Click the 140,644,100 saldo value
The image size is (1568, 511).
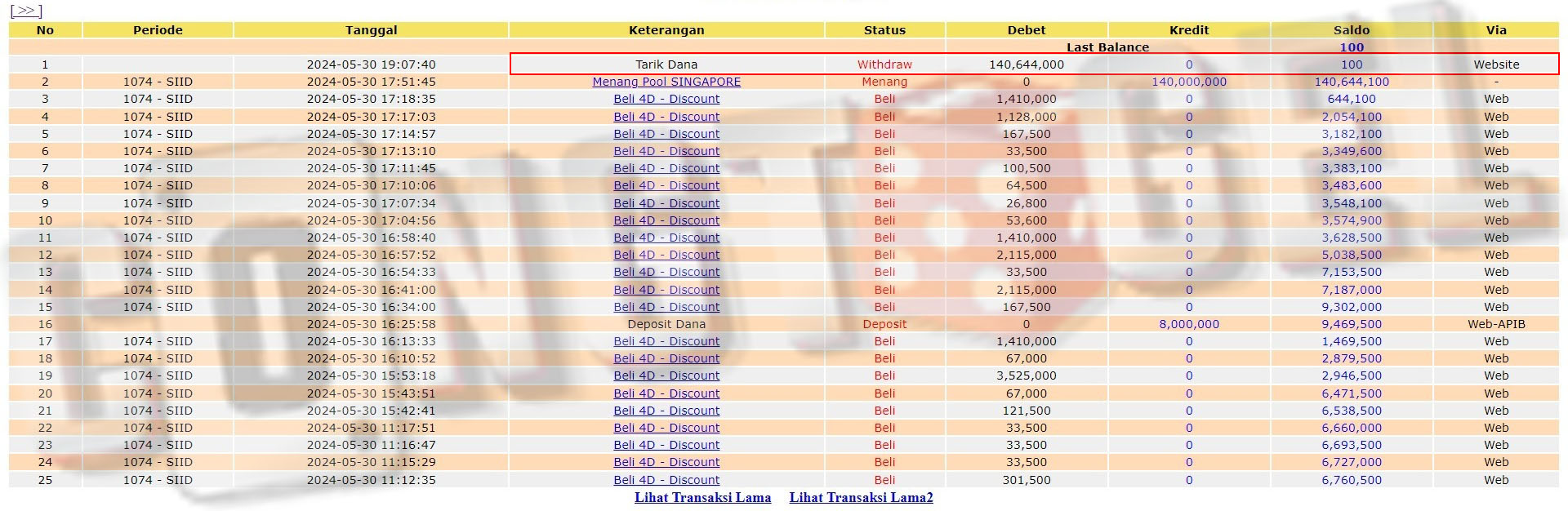point(1351,82)
